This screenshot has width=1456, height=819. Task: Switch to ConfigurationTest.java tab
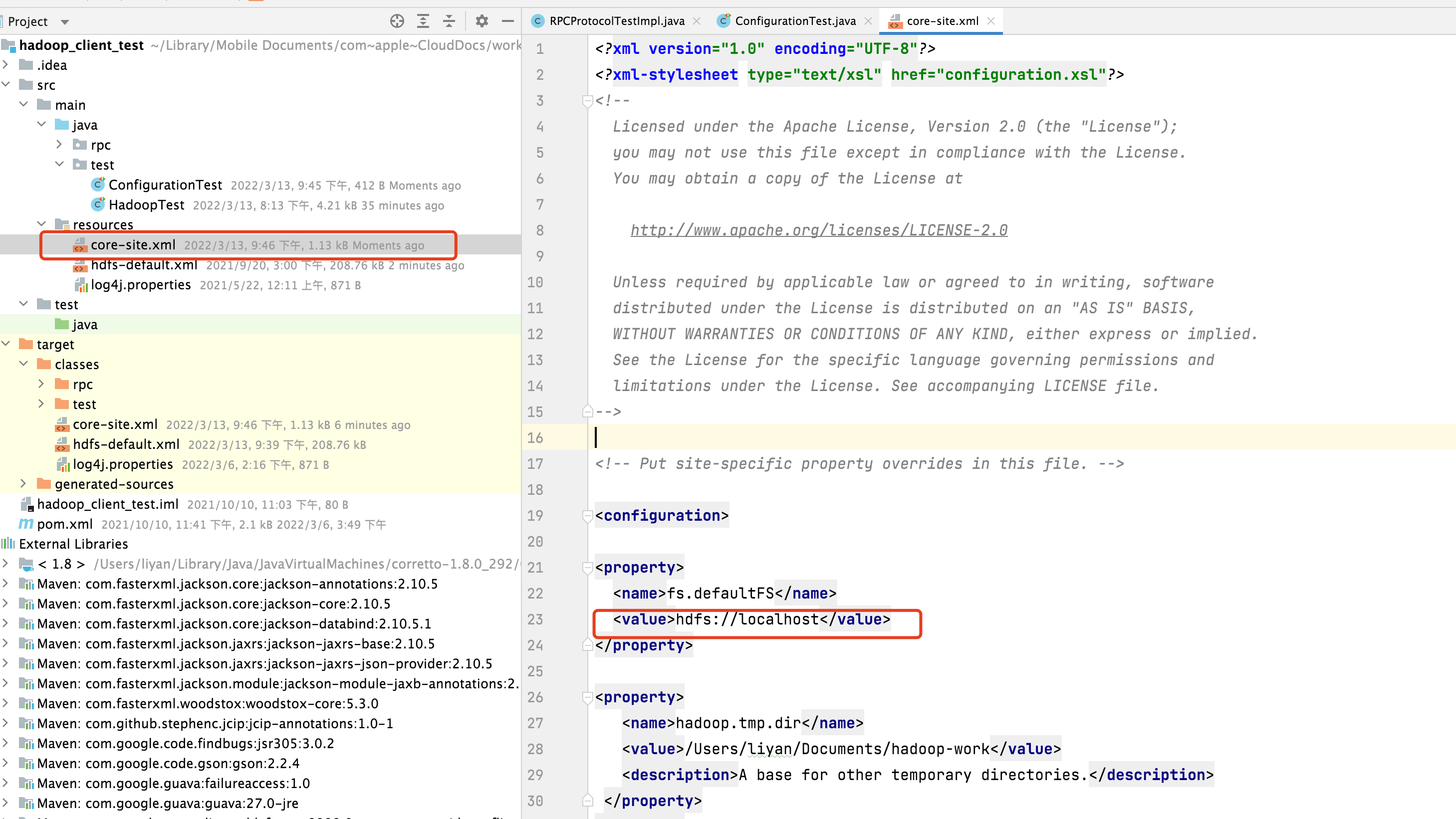[x=795, y=21]
